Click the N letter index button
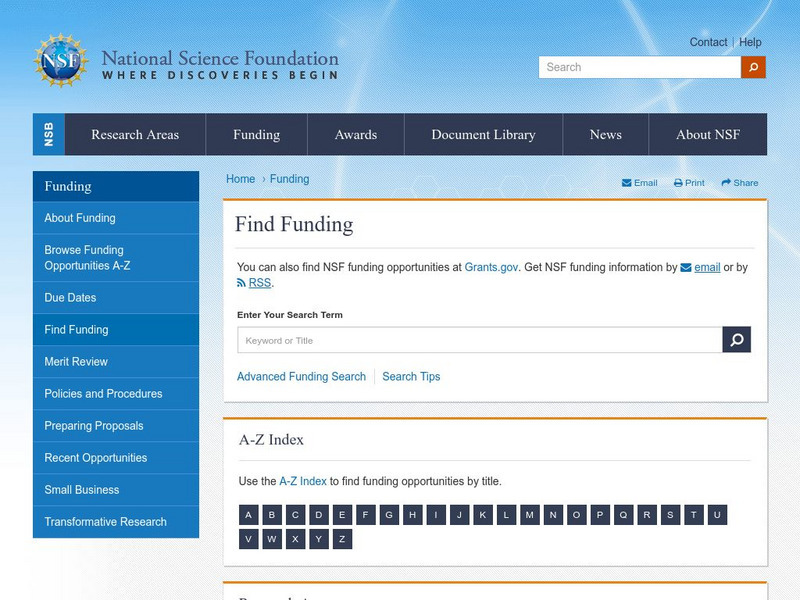Image resolution: width=800 pixels, height=600 pixels. [x=553, y=515]
